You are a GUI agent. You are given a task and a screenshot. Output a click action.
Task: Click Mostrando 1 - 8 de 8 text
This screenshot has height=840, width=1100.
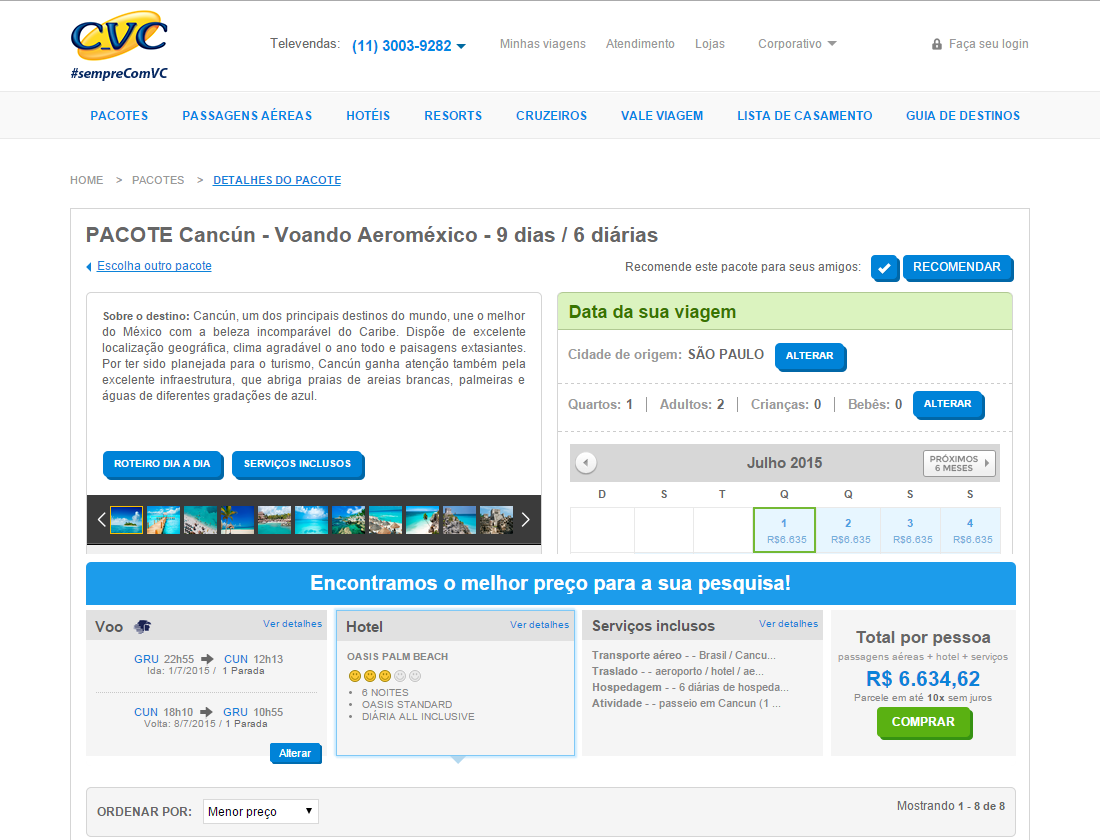[x=951, y=806]
